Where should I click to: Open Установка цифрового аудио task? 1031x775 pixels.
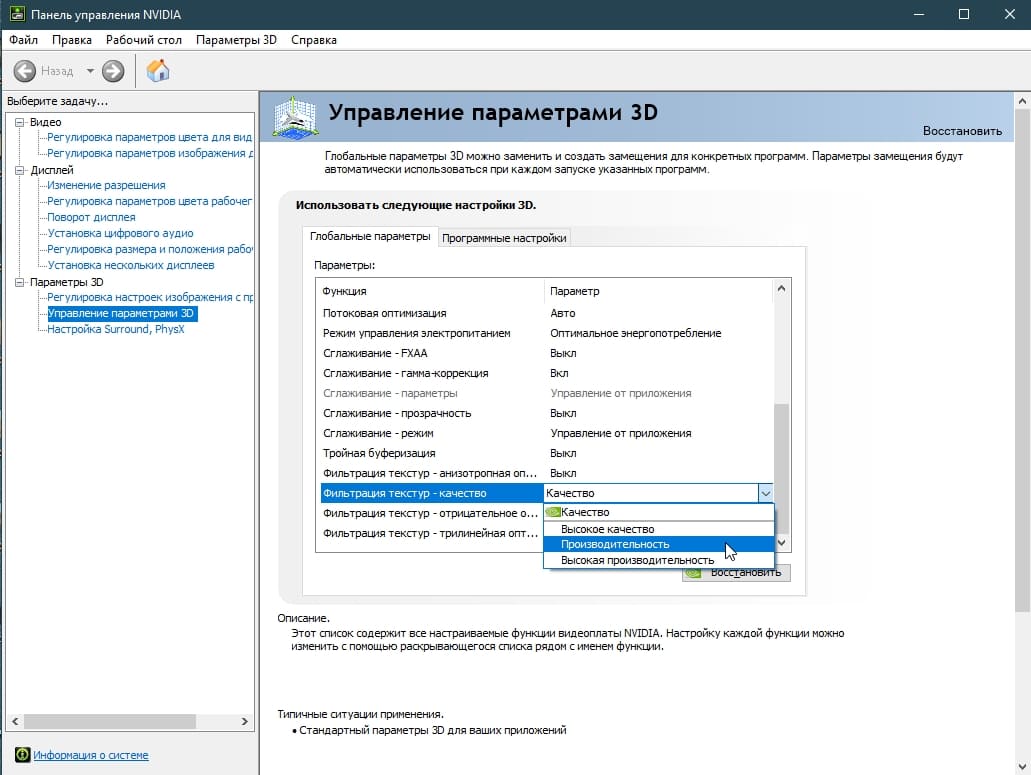(120, 233)
